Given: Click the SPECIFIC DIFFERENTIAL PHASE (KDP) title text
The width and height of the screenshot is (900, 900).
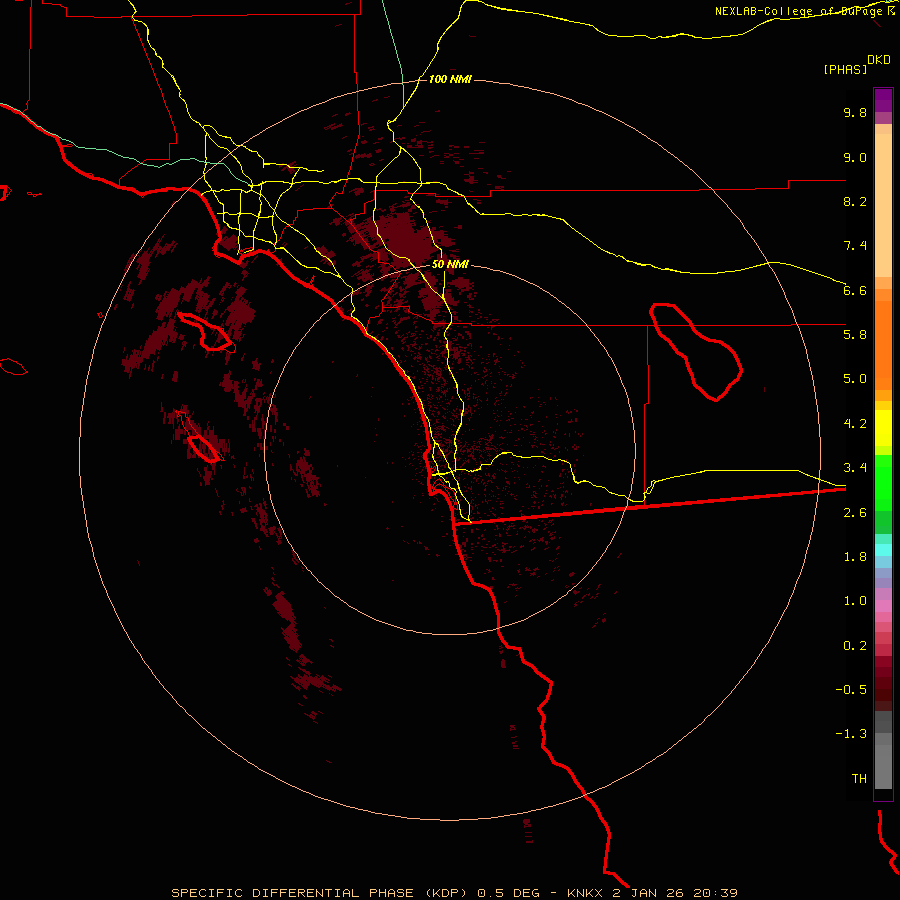Looking at the screenshot, I should [319, 893].
